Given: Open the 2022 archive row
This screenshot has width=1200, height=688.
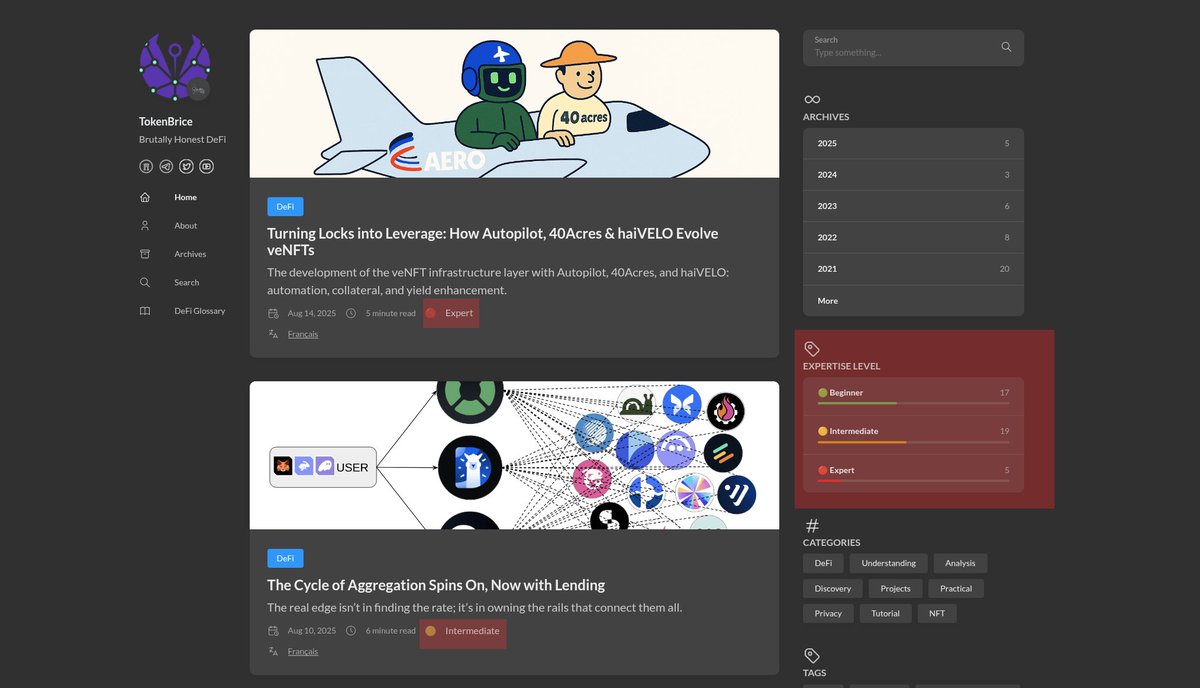Looking at the screenshot, I should (x=913, y=238).
